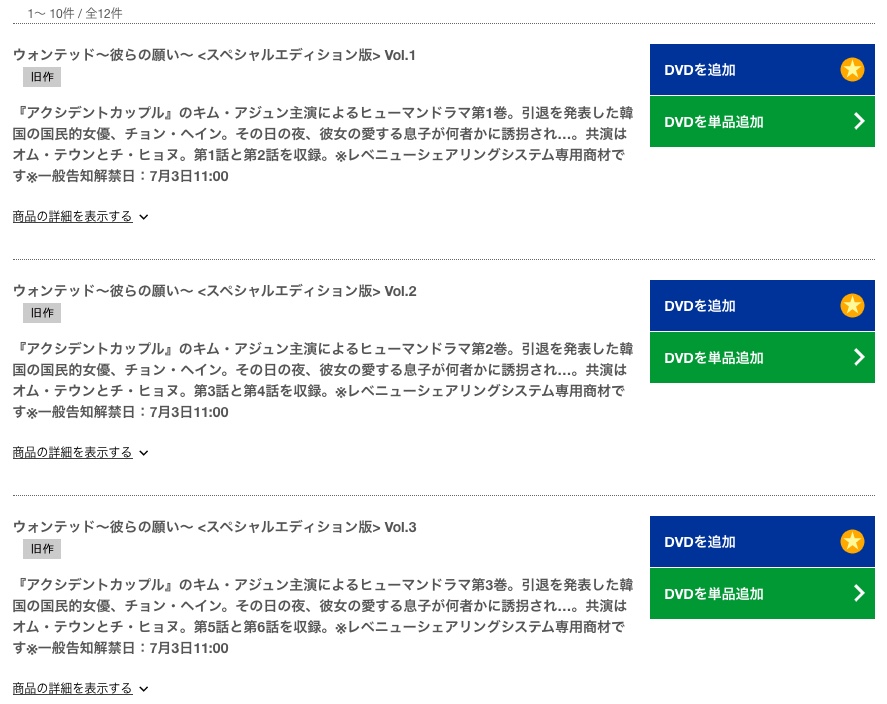
Task: Click the star icon on Vol.1's DVDを追加
Action: (852, 70)
